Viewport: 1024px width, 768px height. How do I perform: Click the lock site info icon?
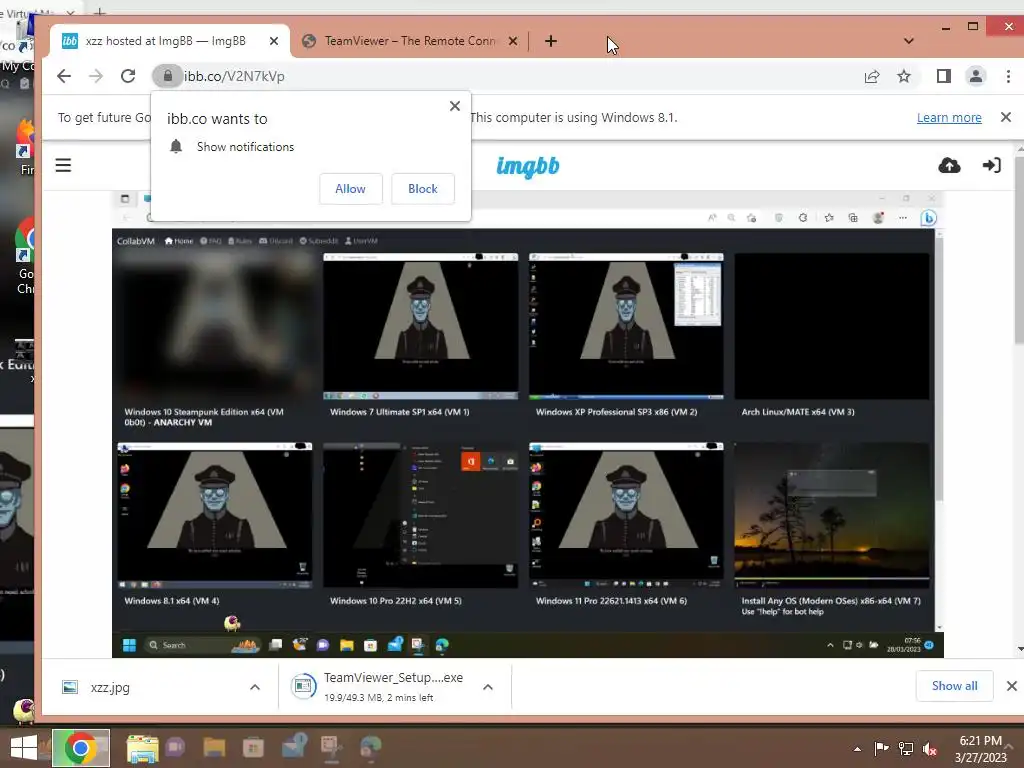pos(167,76)
